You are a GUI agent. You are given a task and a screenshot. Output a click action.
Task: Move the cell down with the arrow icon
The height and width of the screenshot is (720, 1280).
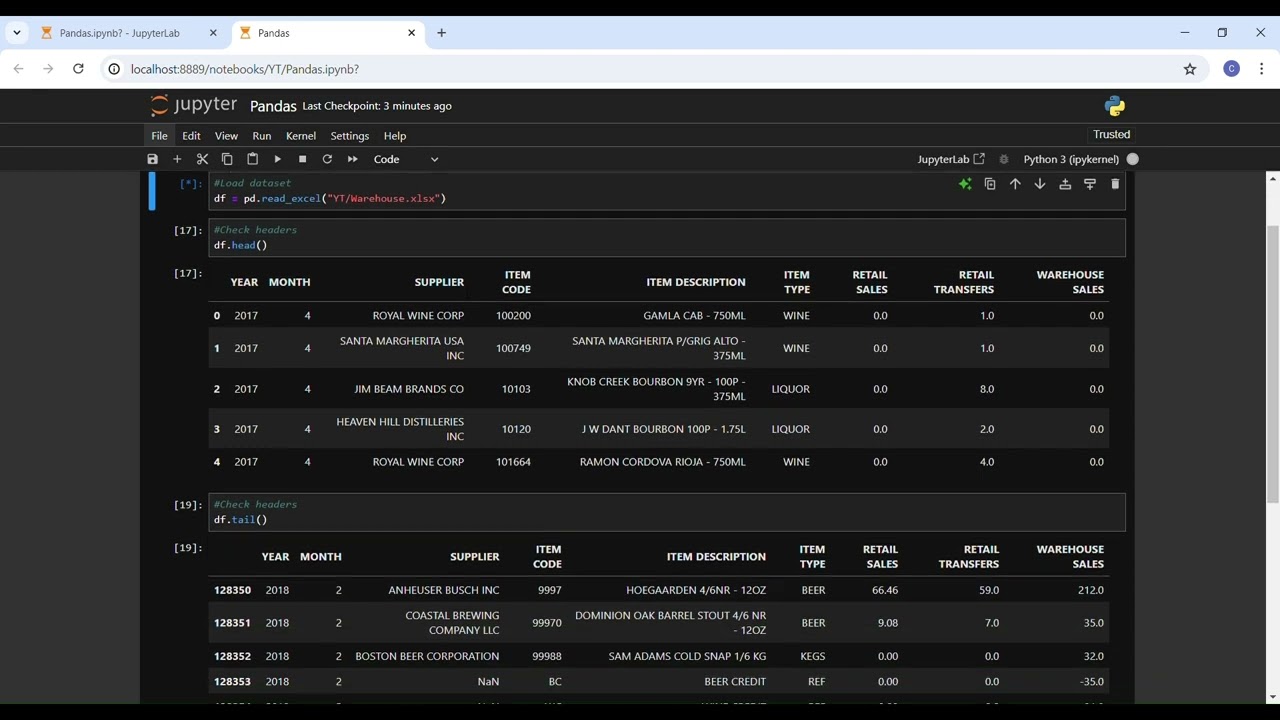(1040, 184)
